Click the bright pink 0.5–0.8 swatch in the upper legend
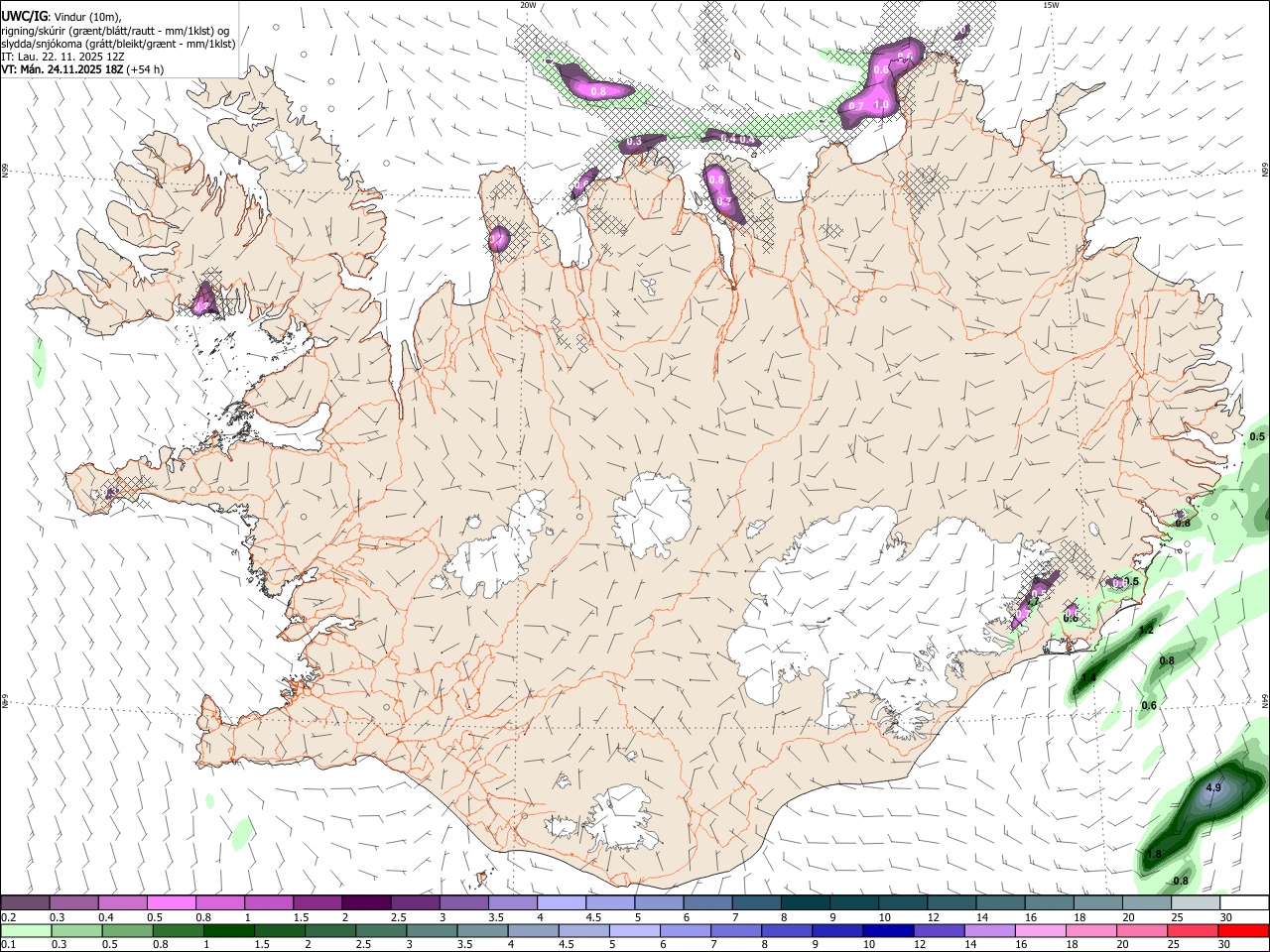This screenshot has width=1270, height=952. [173, 902]
